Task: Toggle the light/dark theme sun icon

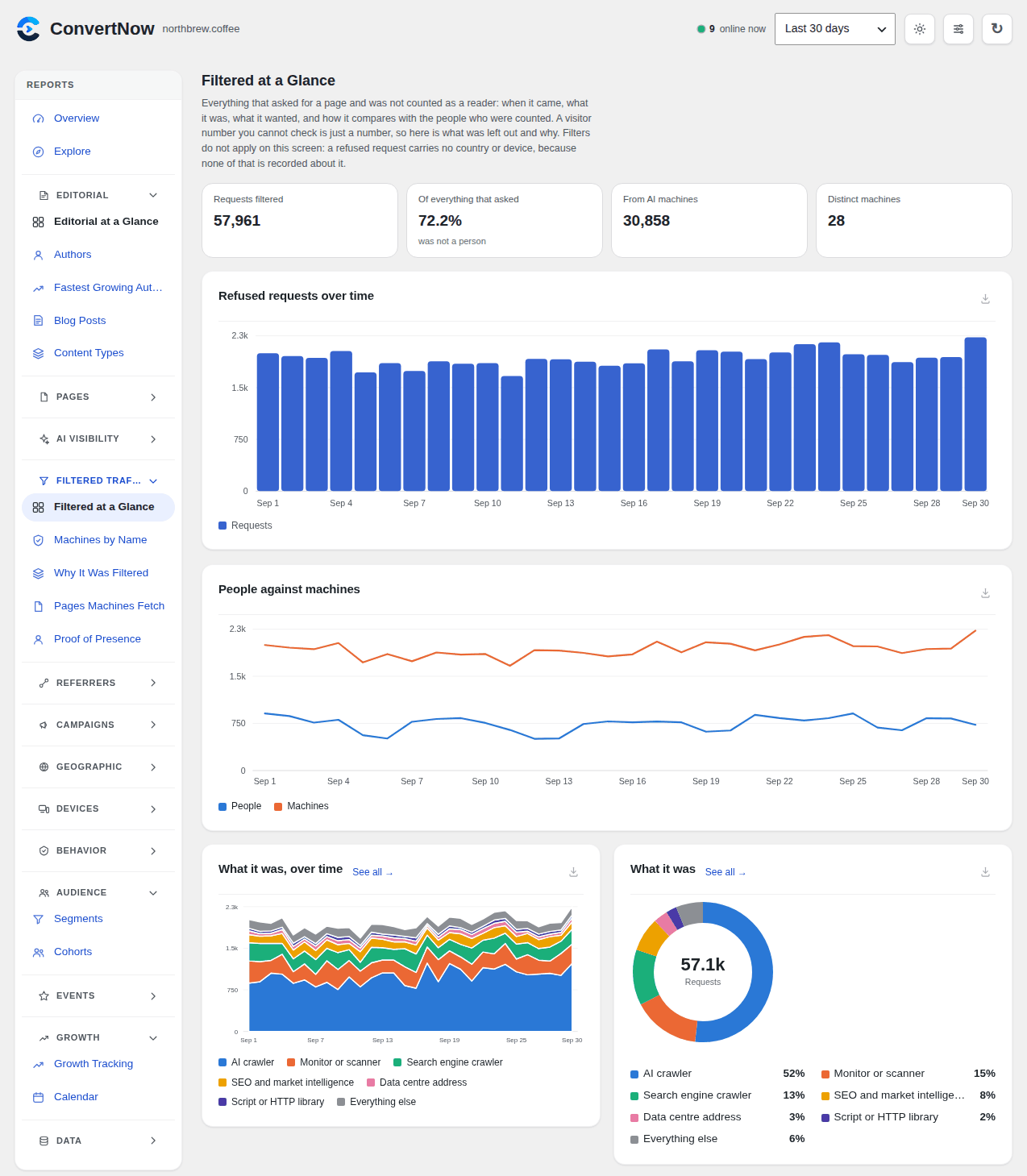Action: (920, 29)
